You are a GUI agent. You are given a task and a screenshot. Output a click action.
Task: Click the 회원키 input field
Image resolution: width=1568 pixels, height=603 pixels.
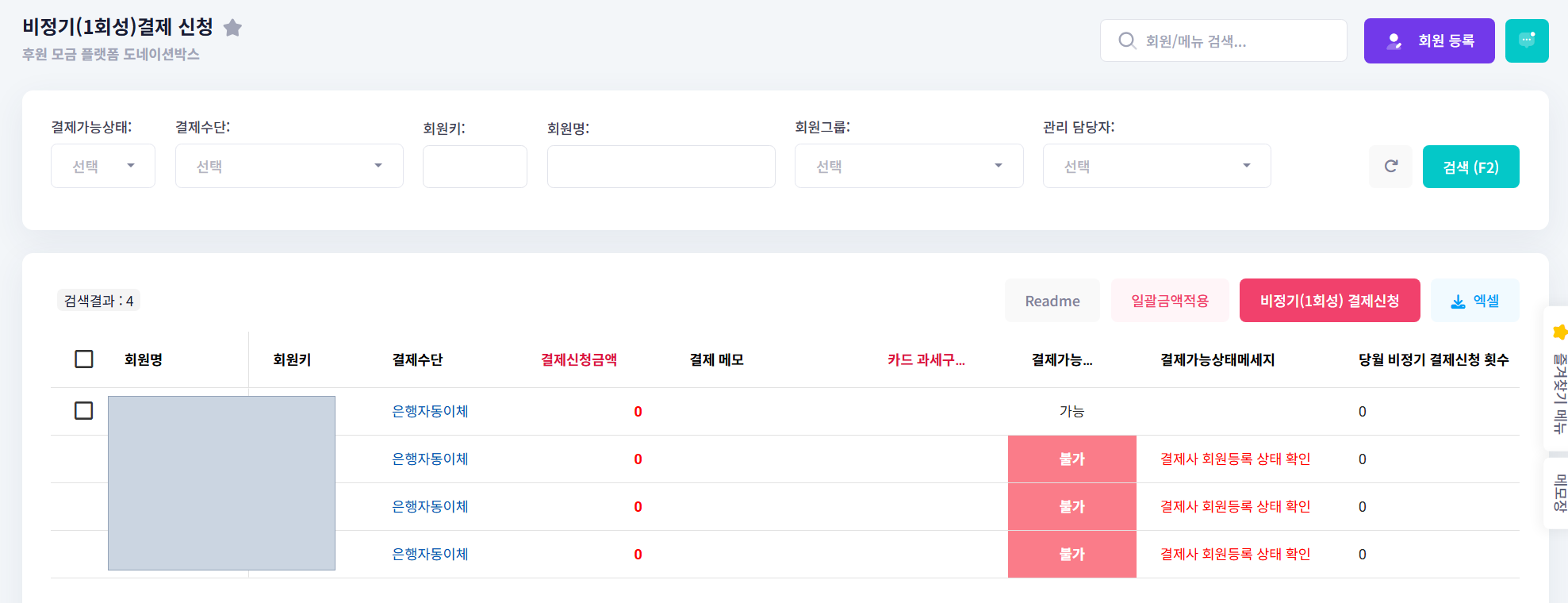click(475, 167)
